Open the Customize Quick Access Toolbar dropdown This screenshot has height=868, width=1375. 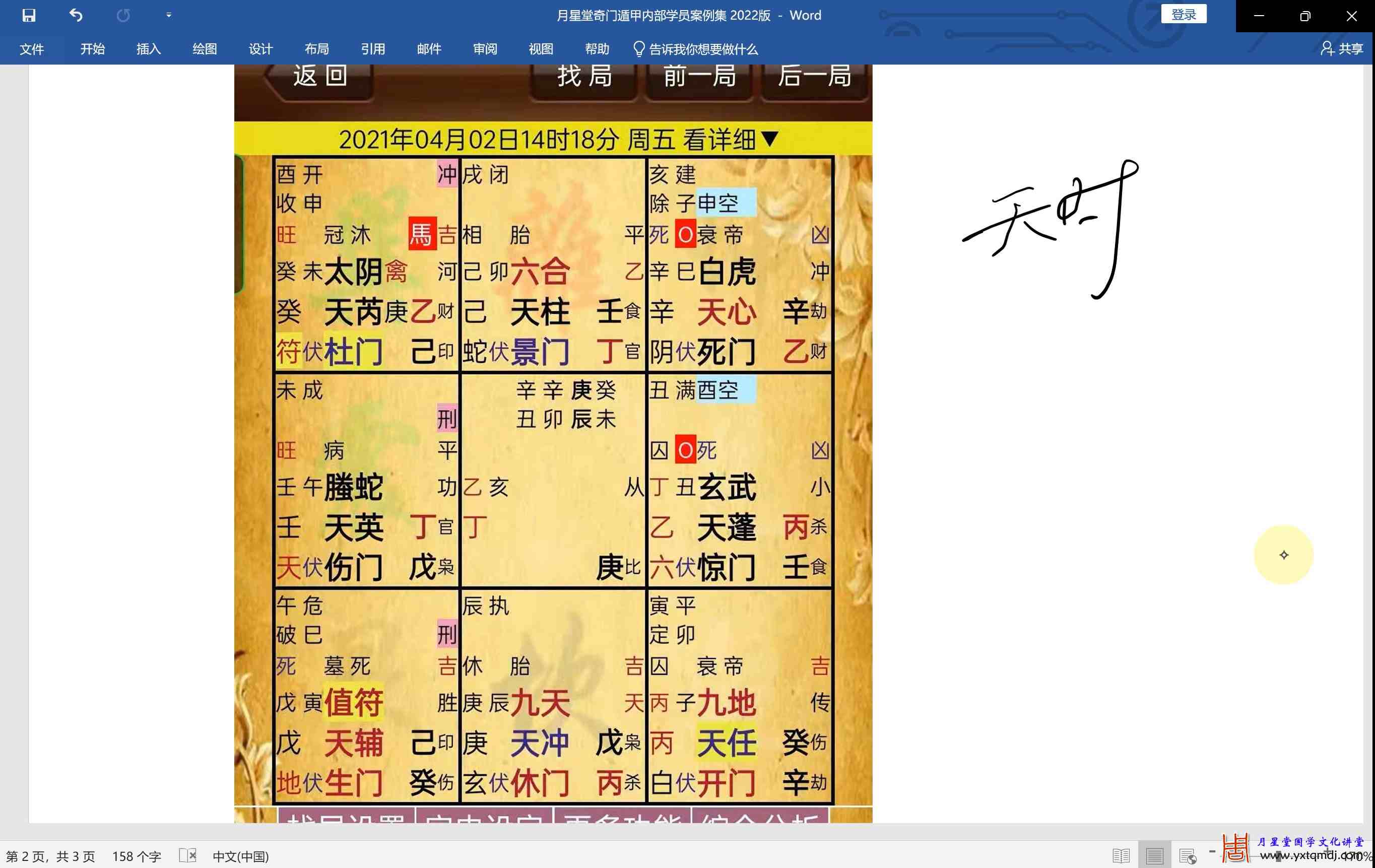168,16
